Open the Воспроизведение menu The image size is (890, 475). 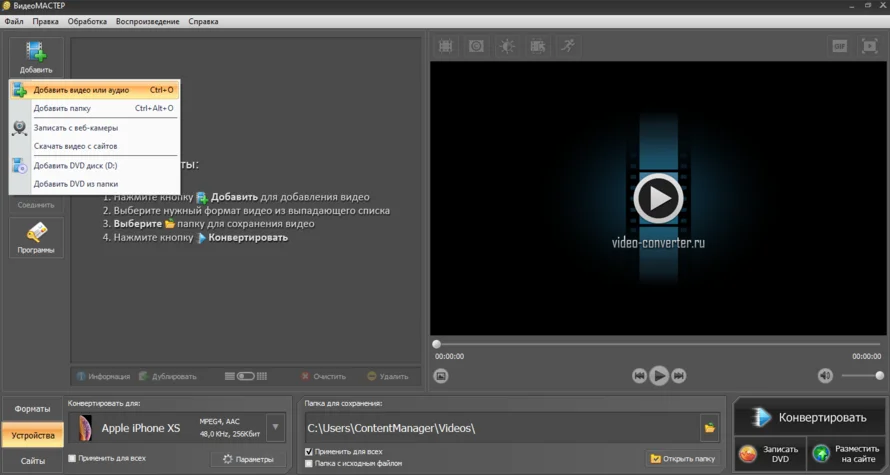click(x=148, y=21)
